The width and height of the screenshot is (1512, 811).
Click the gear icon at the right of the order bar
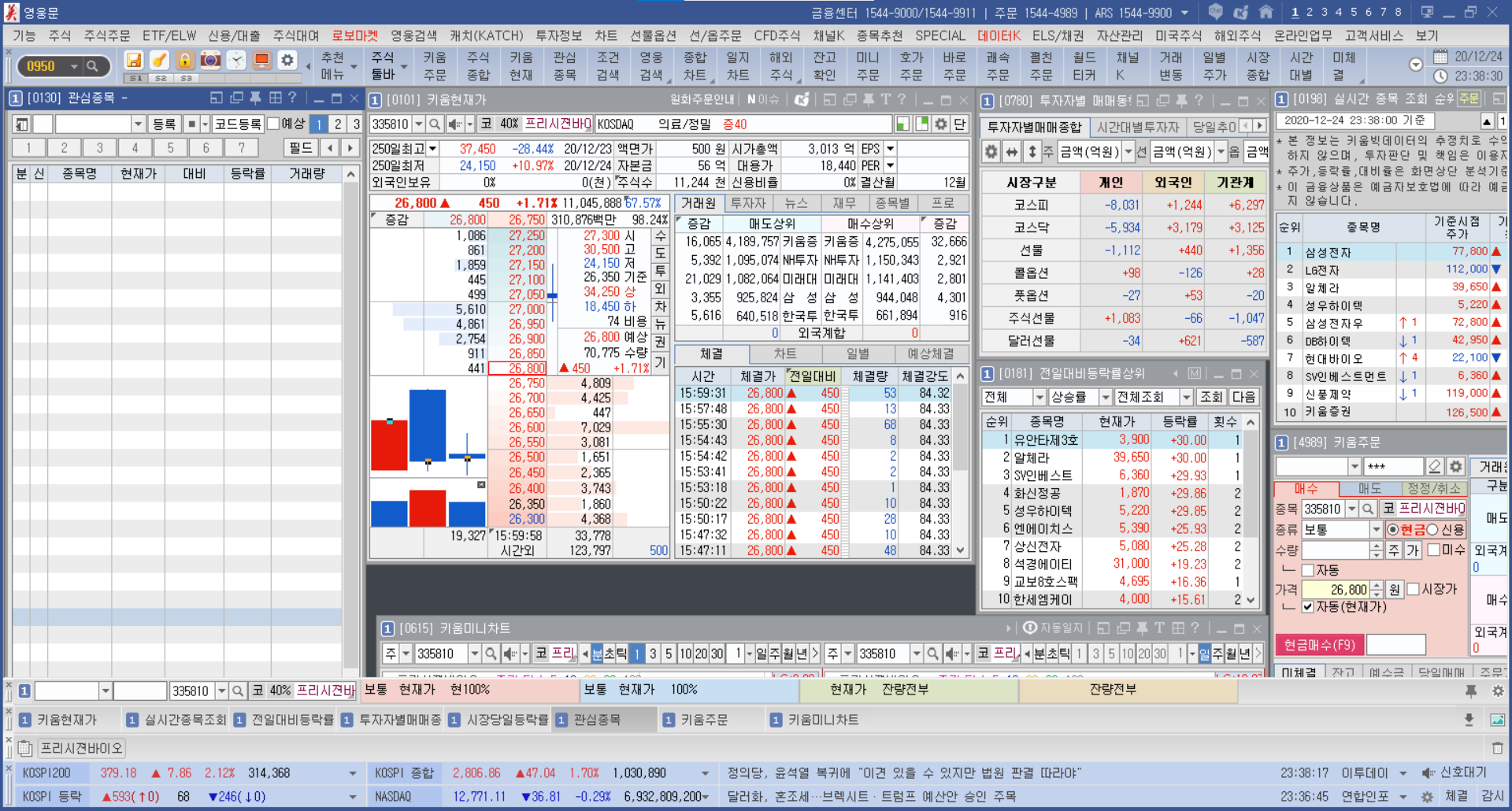pos(1498,691)
